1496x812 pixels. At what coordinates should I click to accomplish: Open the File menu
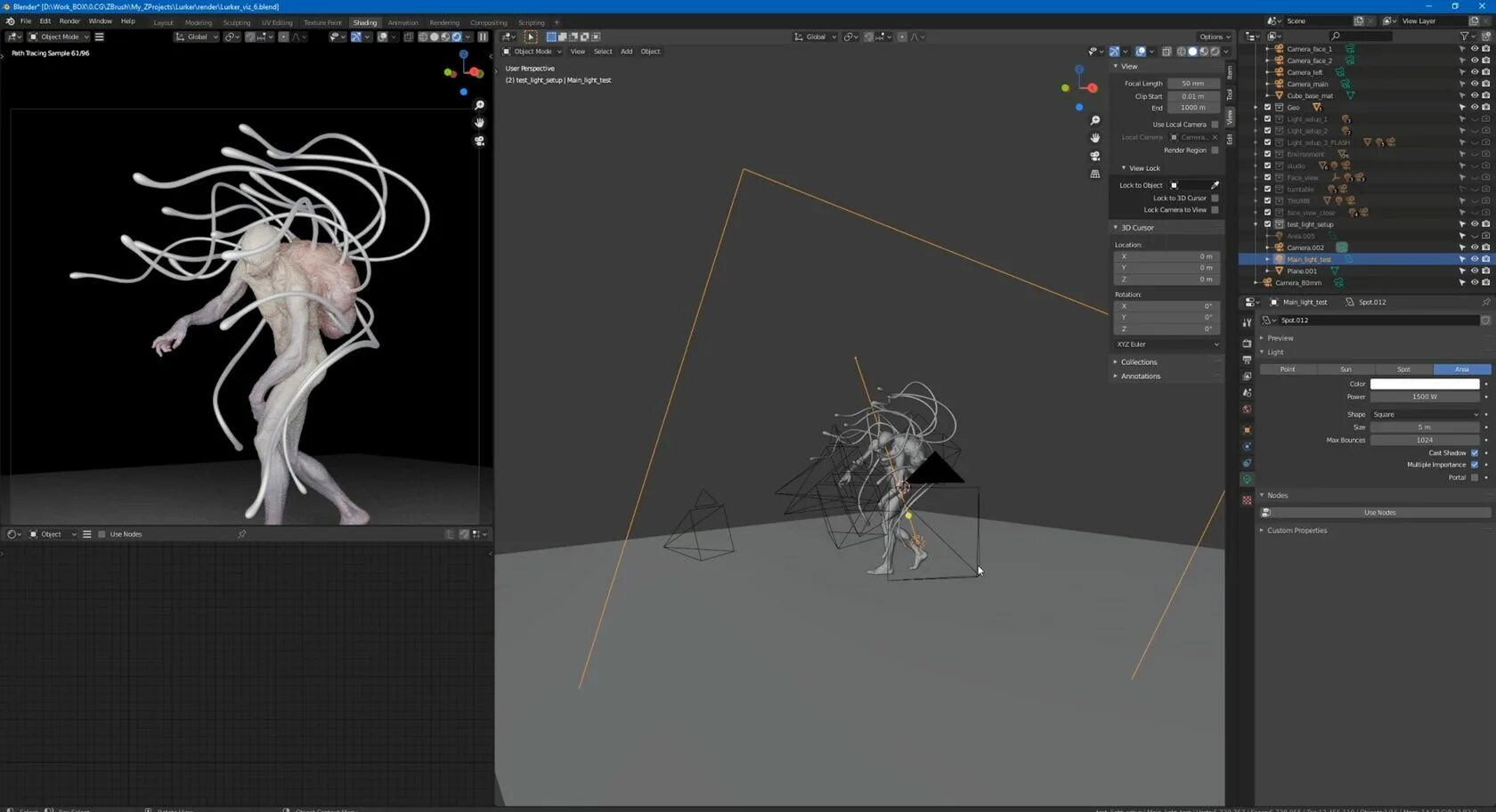tap(26, 21)
